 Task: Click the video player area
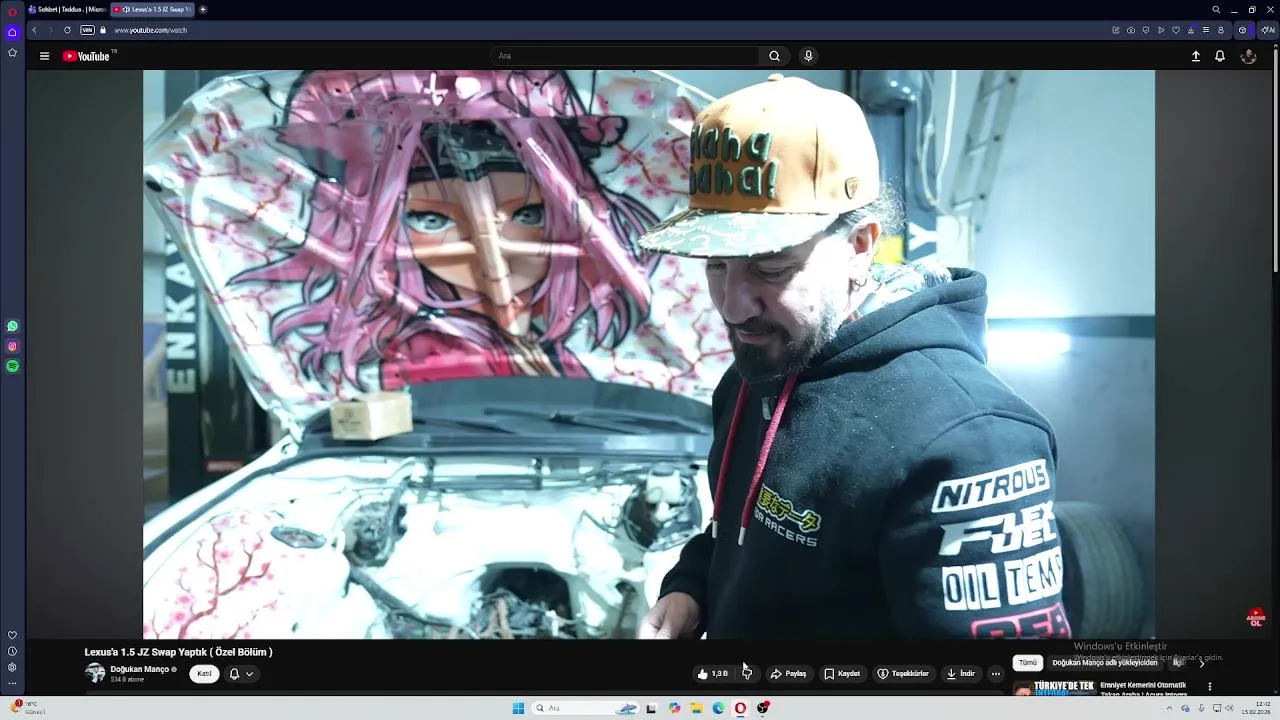click(x=649, y=354)
